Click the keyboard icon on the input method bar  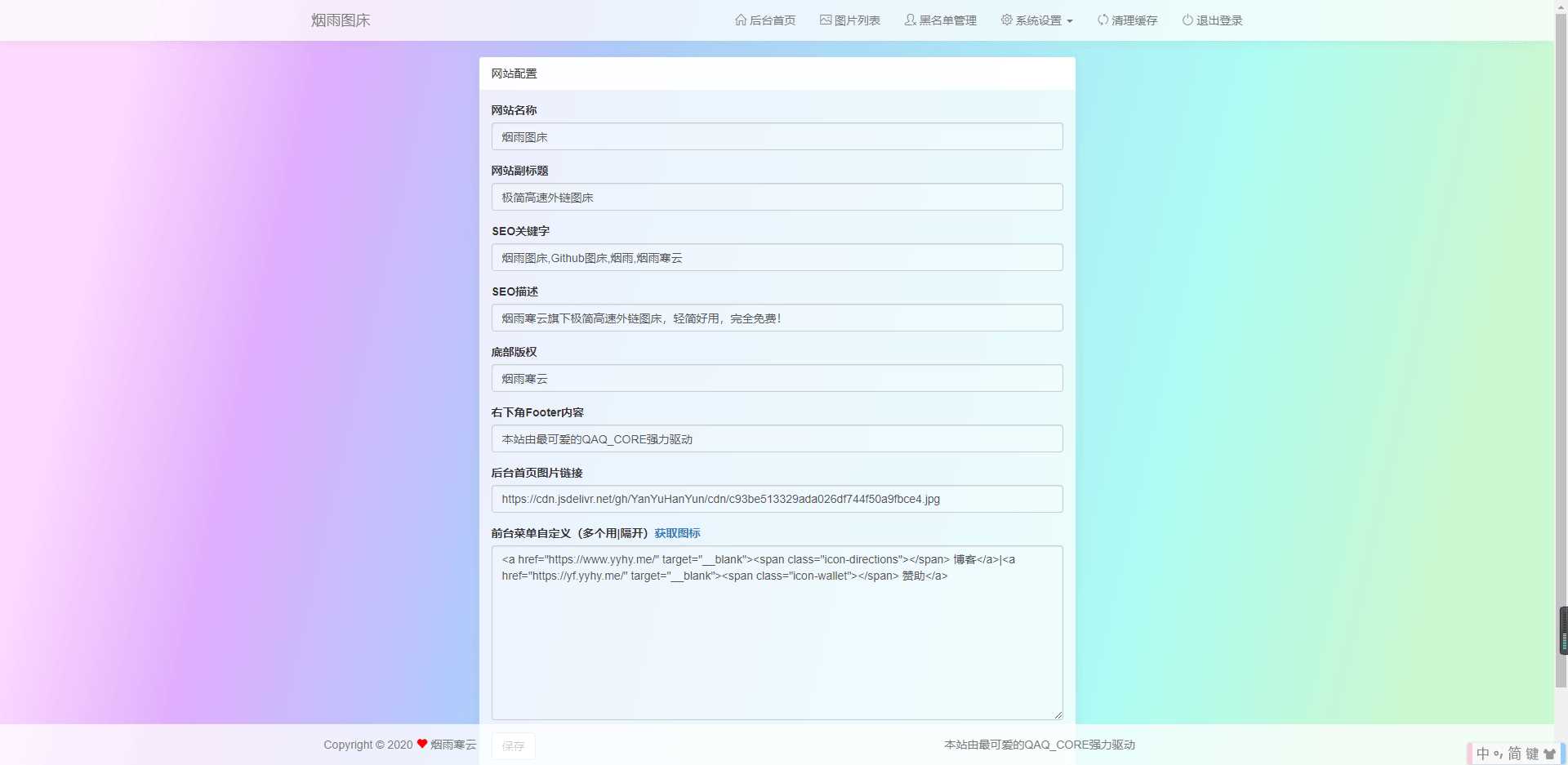pos(1532,754)
